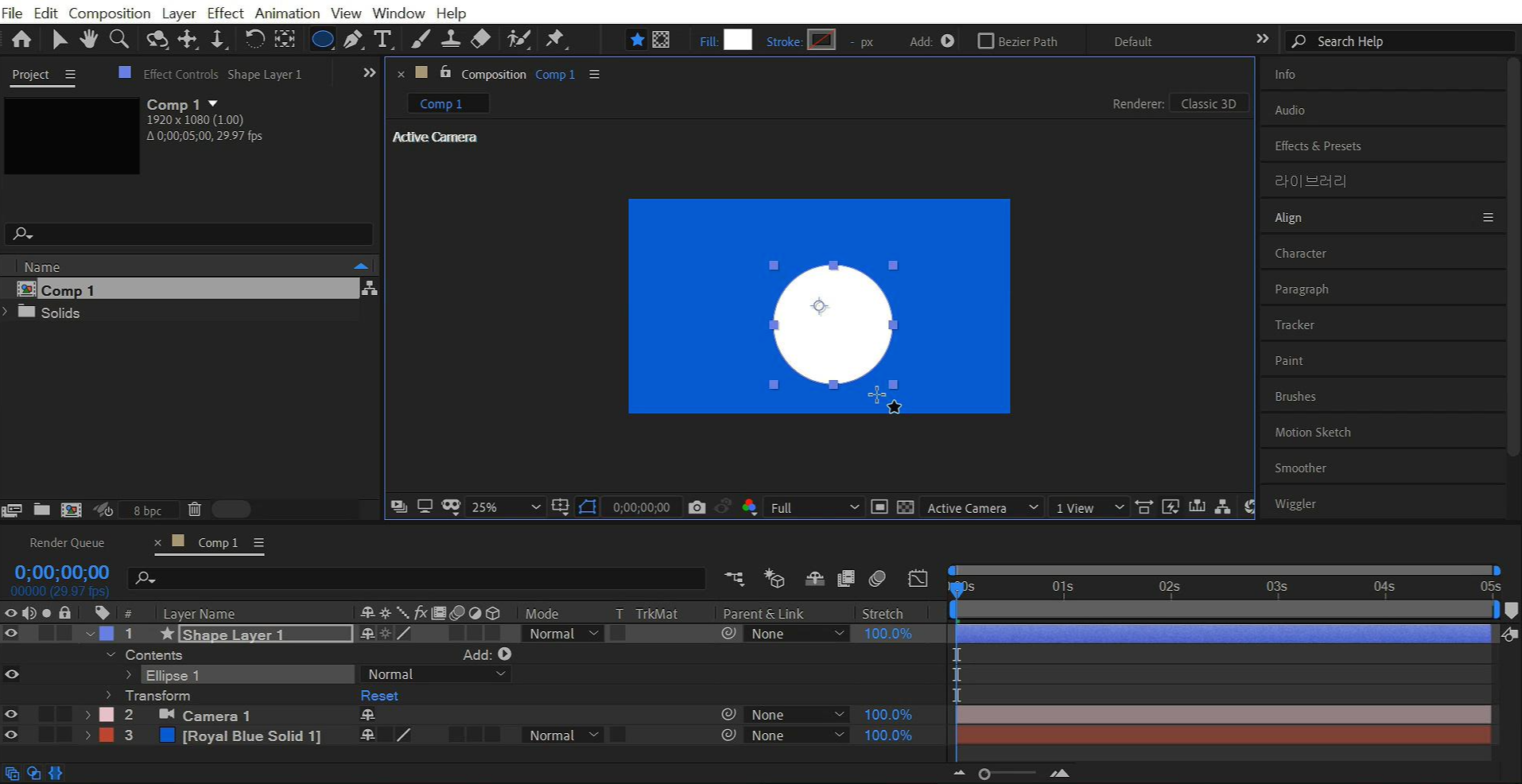The width and height of the screenshot is (1522, 784).
Task: Select the Selection arrow tool
Action: (60, 39)
